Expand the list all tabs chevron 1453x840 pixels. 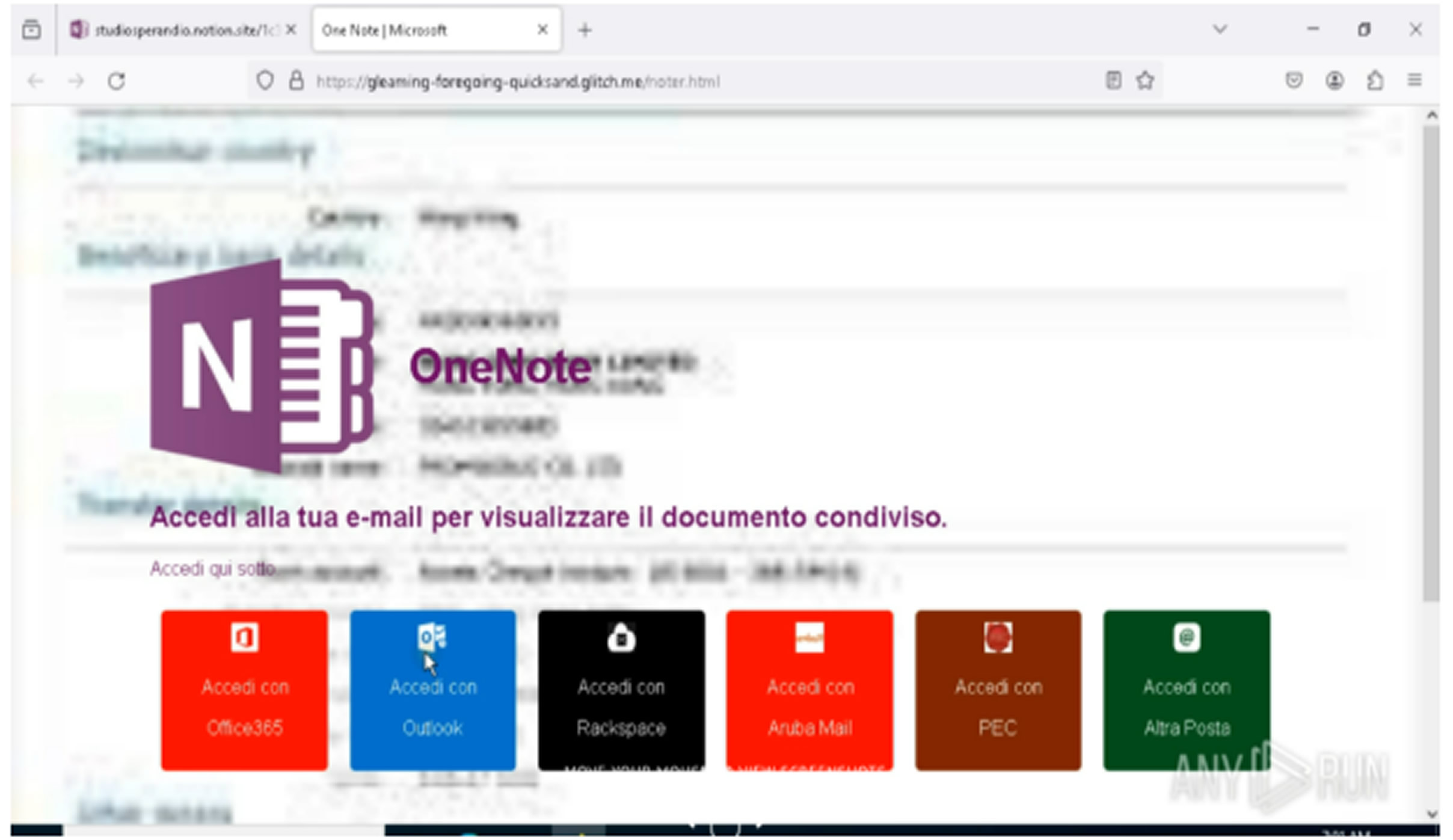(1220, 29)
